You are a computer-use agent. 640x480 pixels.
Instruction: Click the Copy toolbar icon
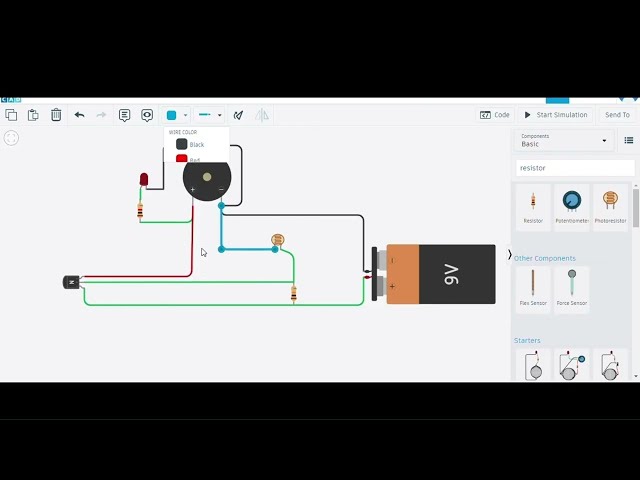11,115
